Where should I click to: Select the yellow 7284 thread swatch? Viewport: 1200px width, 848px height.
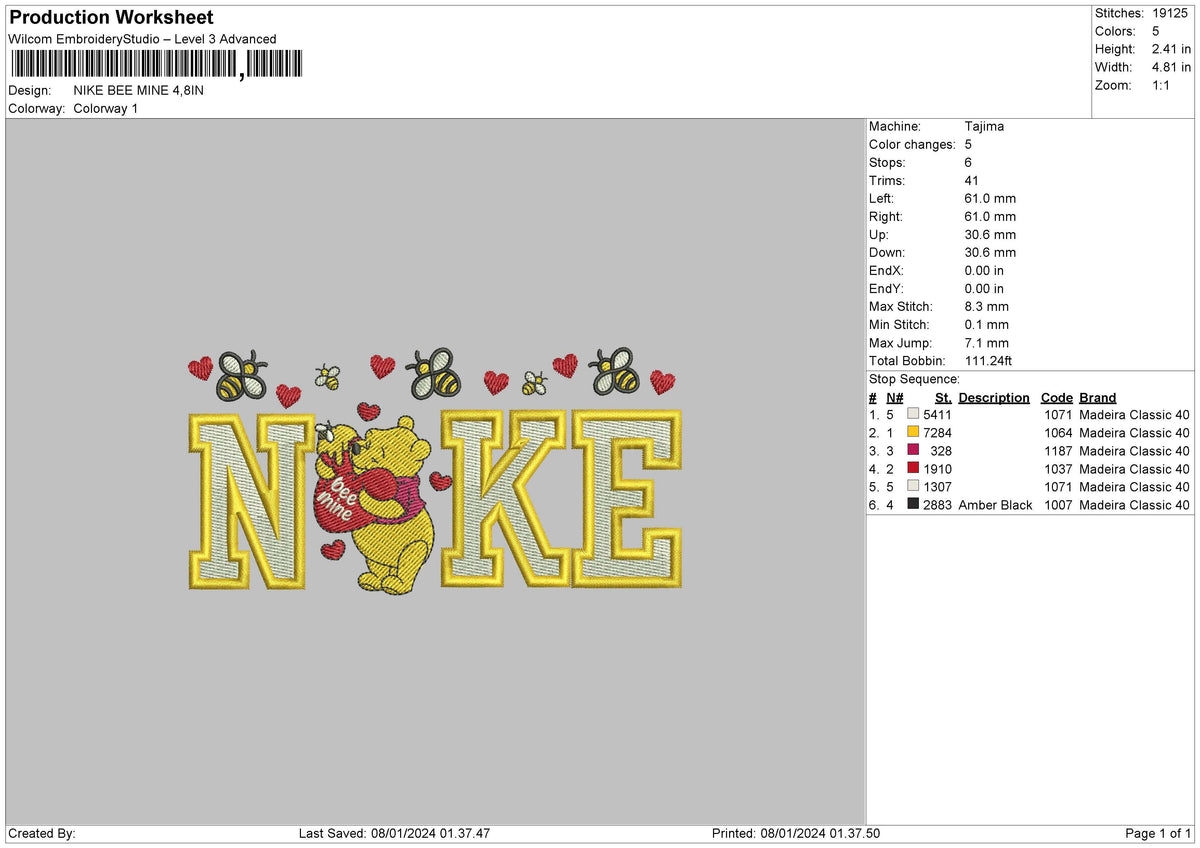click(x=912, y=432)
